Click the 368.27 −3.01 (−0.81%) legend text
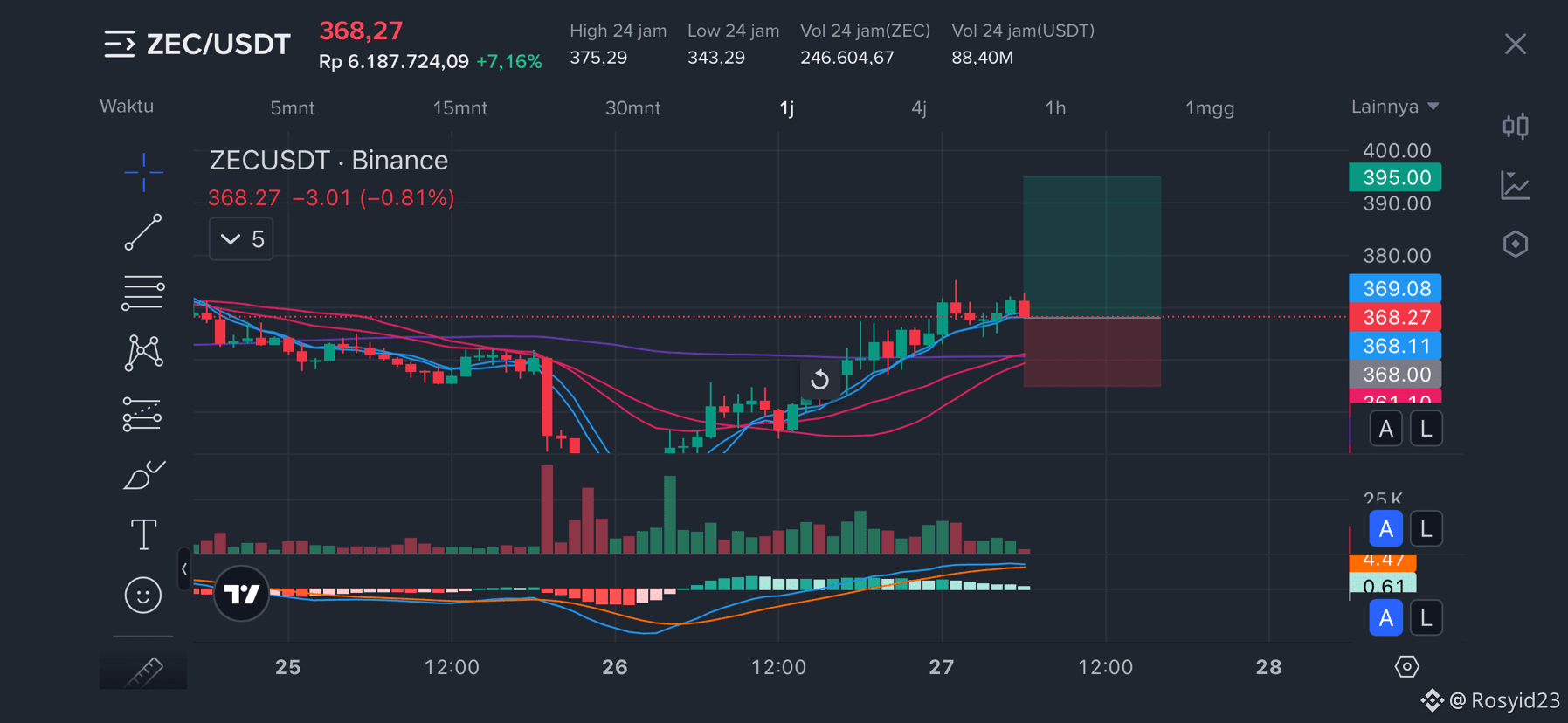This screenshot has width=1568, height=723. (x=331, y=198)
